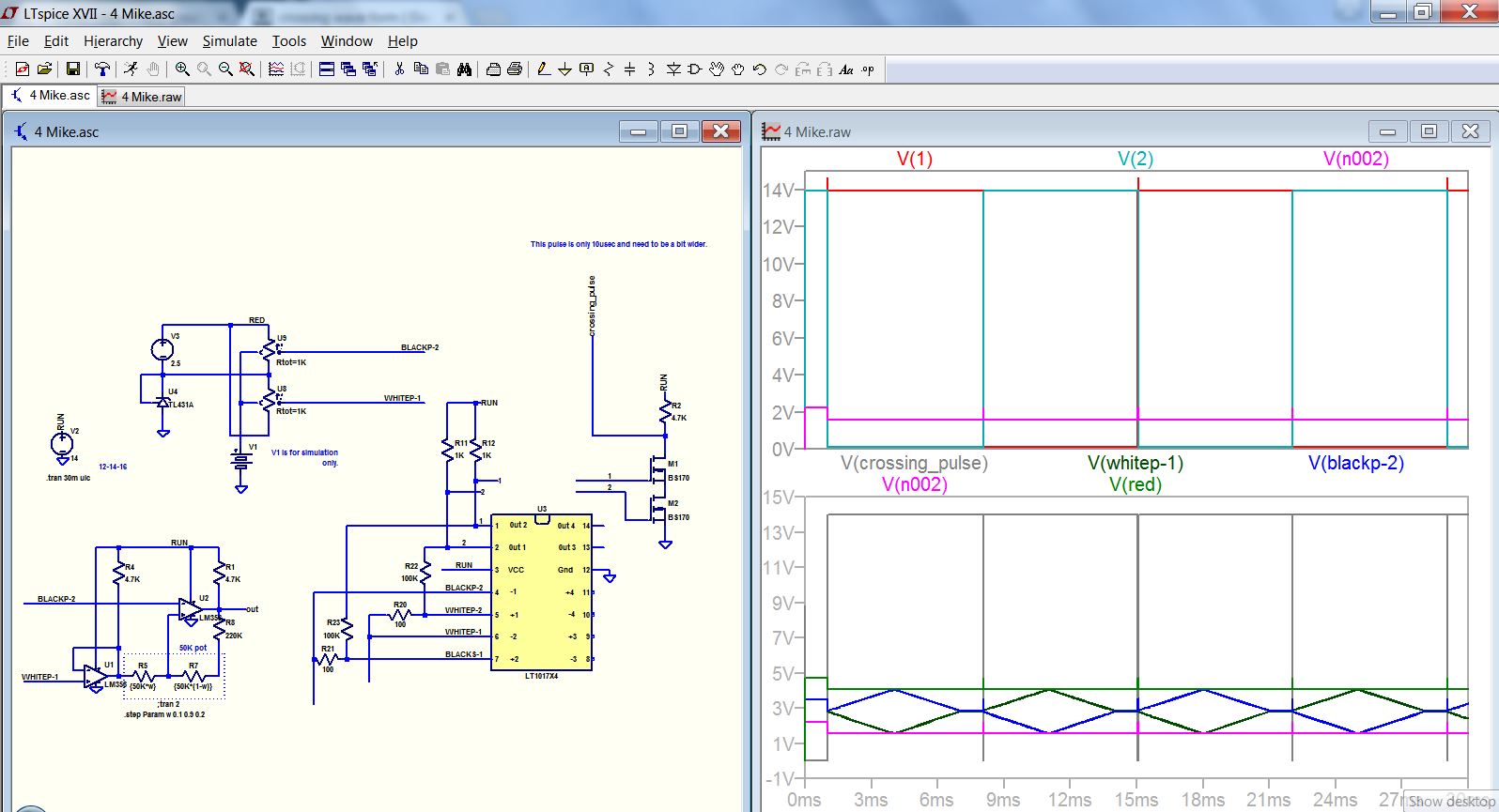Click the V(1) trace label

tap(914, 159)
